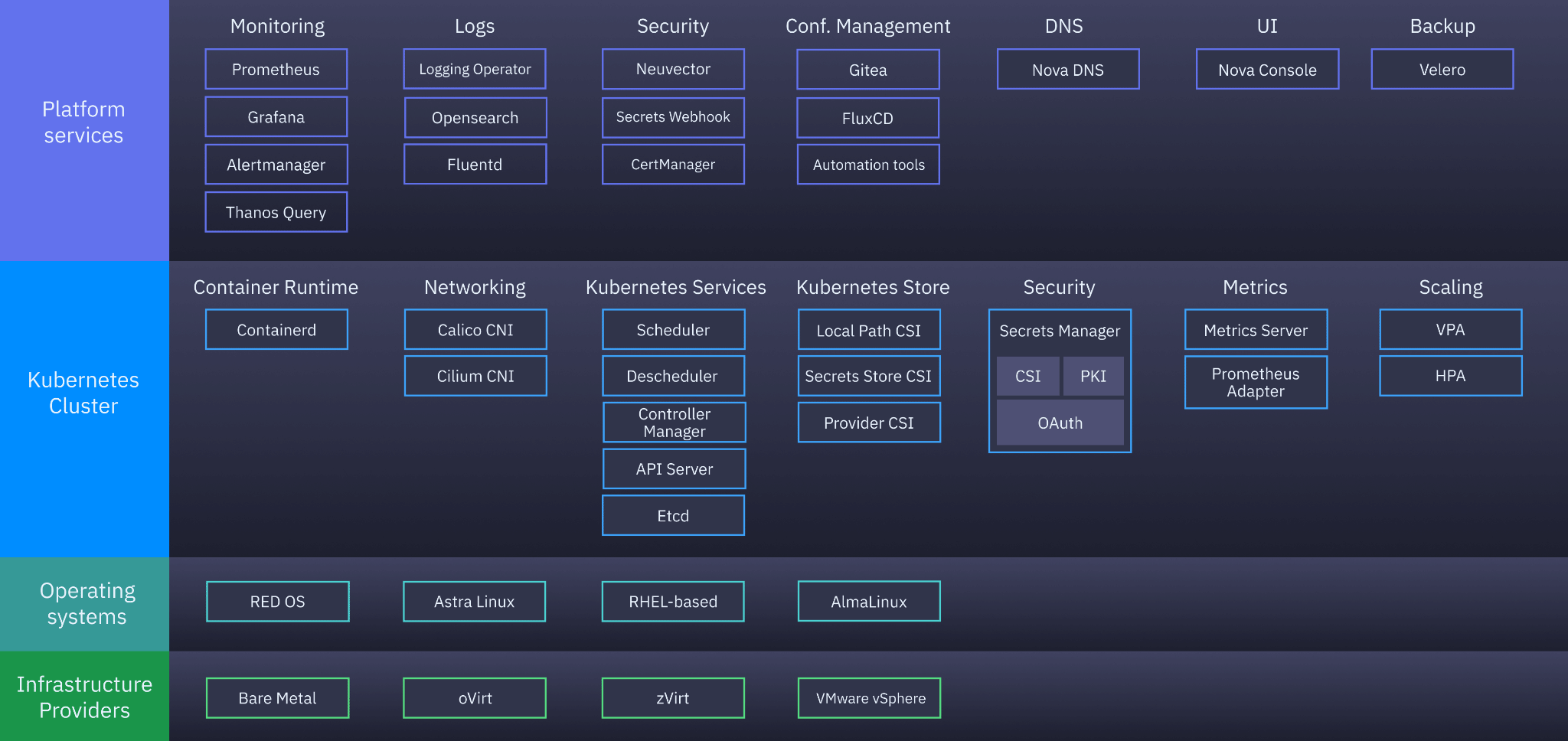Open the Nova Console box

click(x=1267, y=70)
